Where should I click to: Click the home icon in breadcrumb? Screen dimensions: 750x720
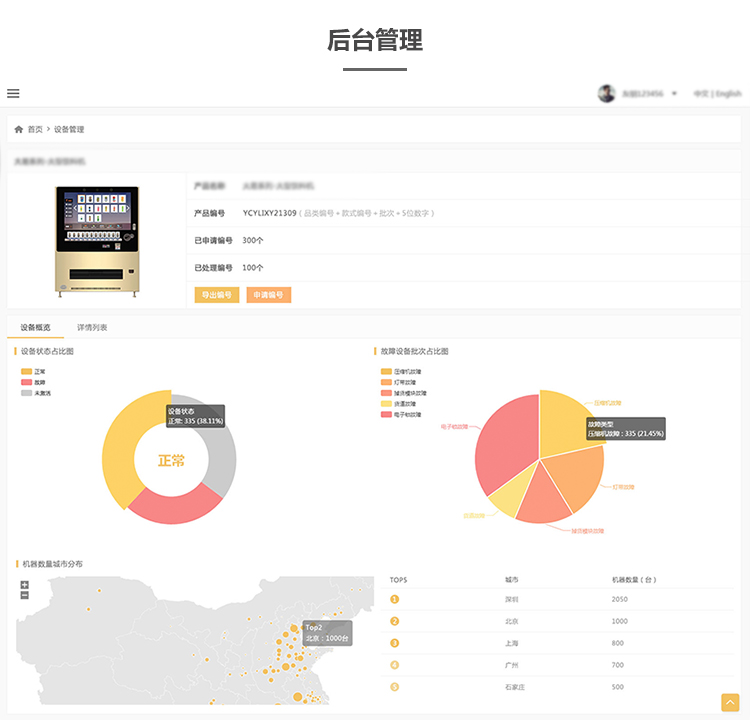tap(19, 129)
